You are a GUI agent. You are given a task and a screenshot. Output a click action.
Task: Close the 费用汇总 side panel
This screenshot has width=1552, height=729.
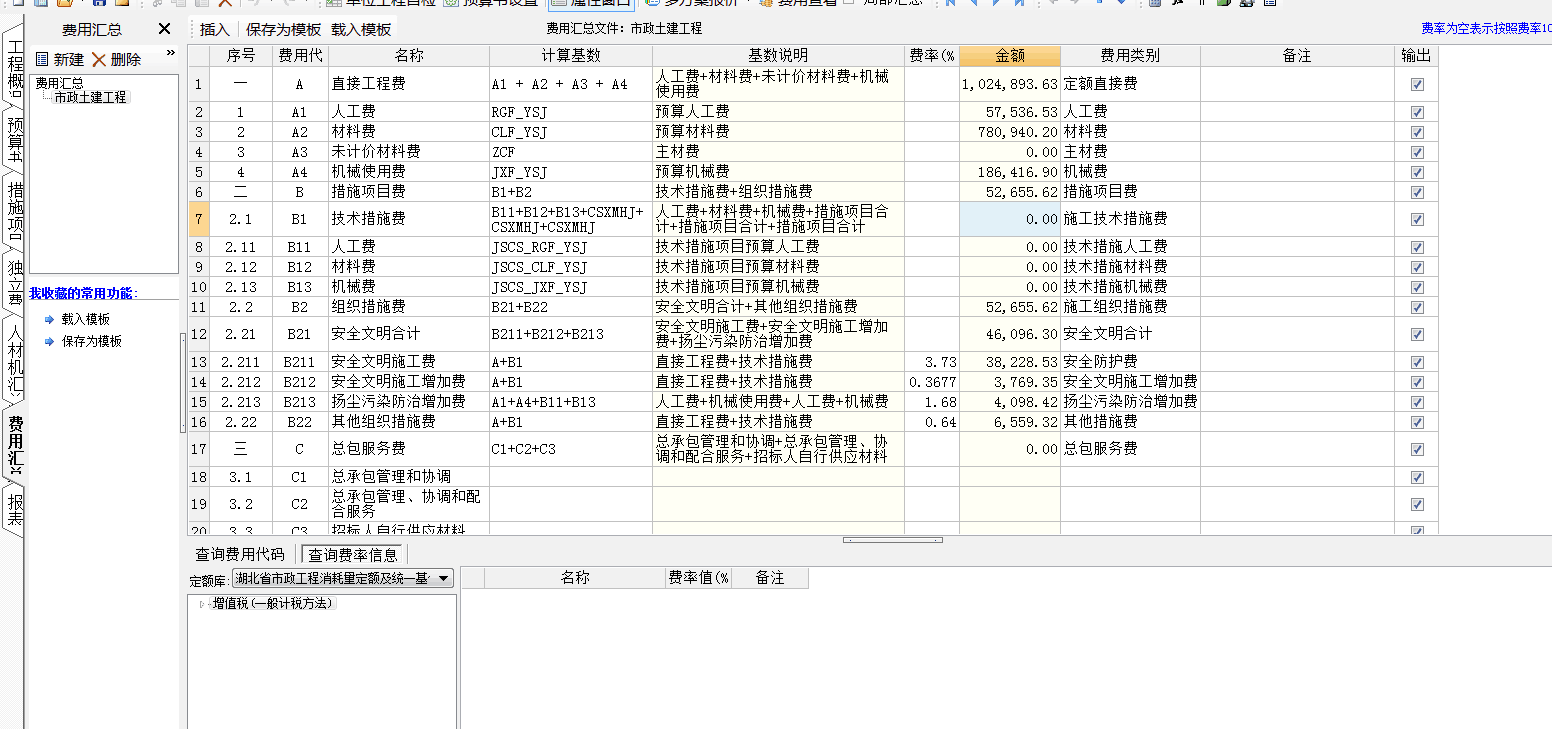click(x=165, y=29)
